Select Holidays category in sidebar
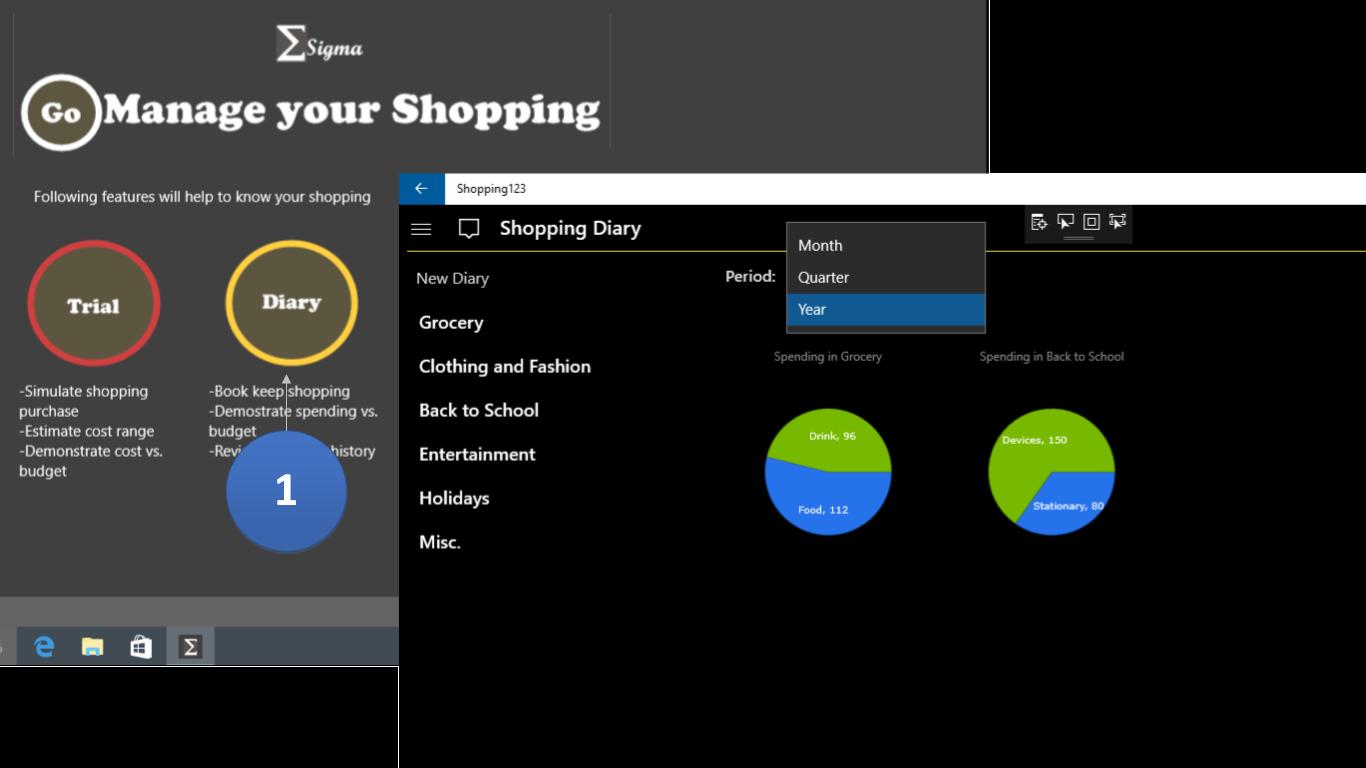The height and width of the screenshot is (768, 1366). tap(454, 498)
